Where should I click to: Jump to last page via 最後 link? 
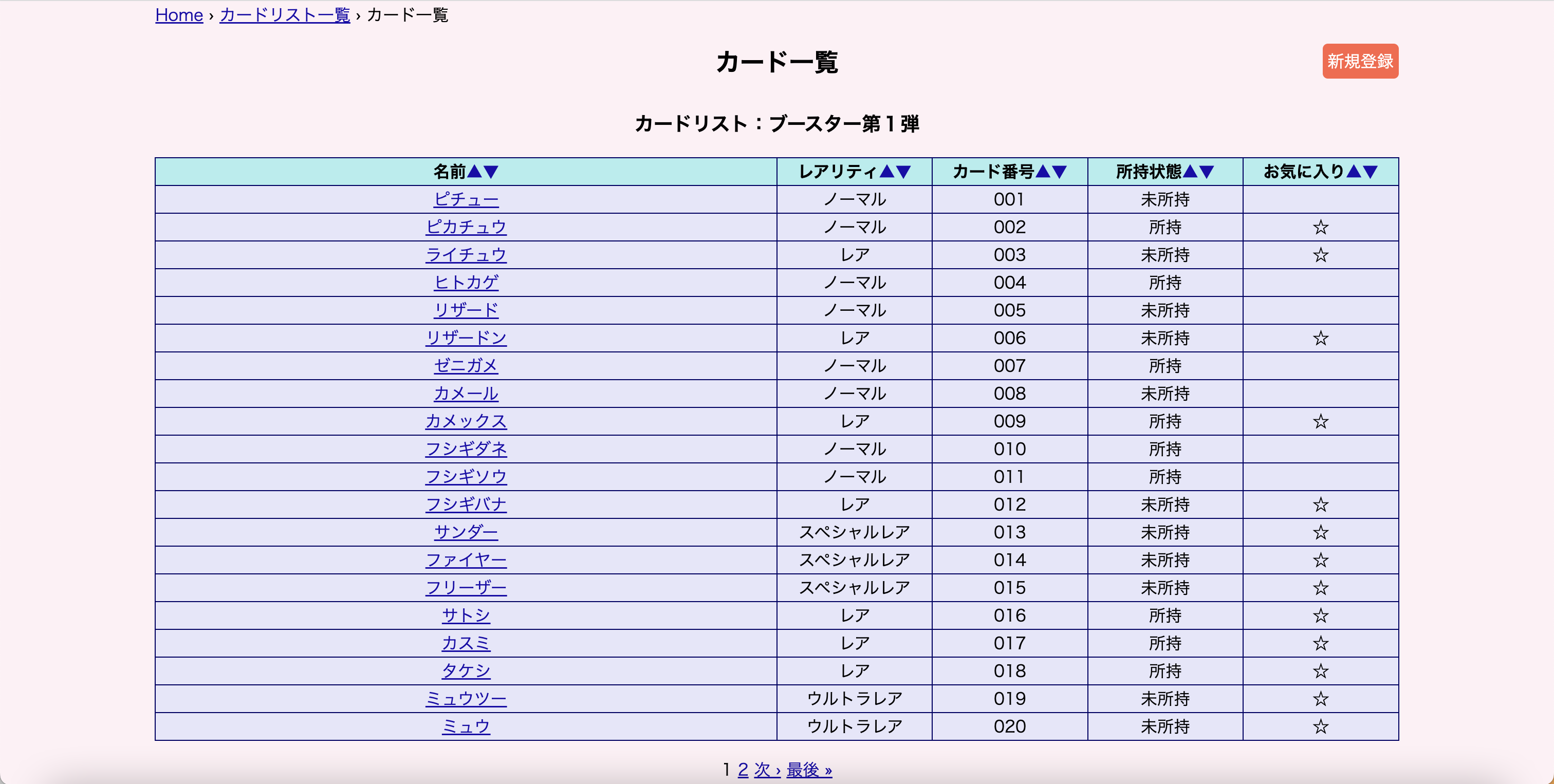(x=808, y=770)
